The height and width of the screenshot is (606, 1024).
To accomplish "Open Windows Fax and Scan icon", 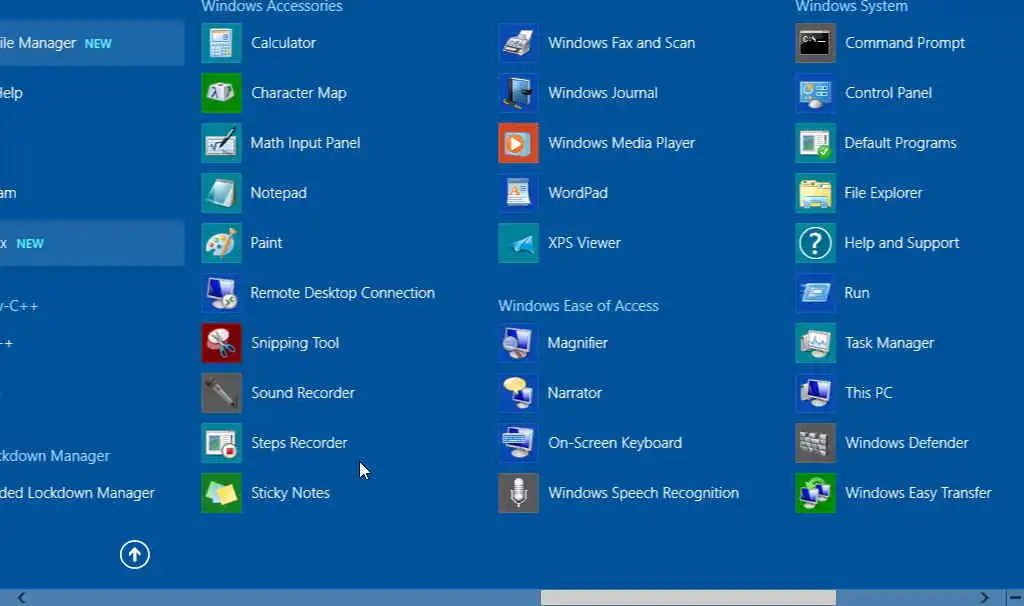I will (x=519, y=43).
